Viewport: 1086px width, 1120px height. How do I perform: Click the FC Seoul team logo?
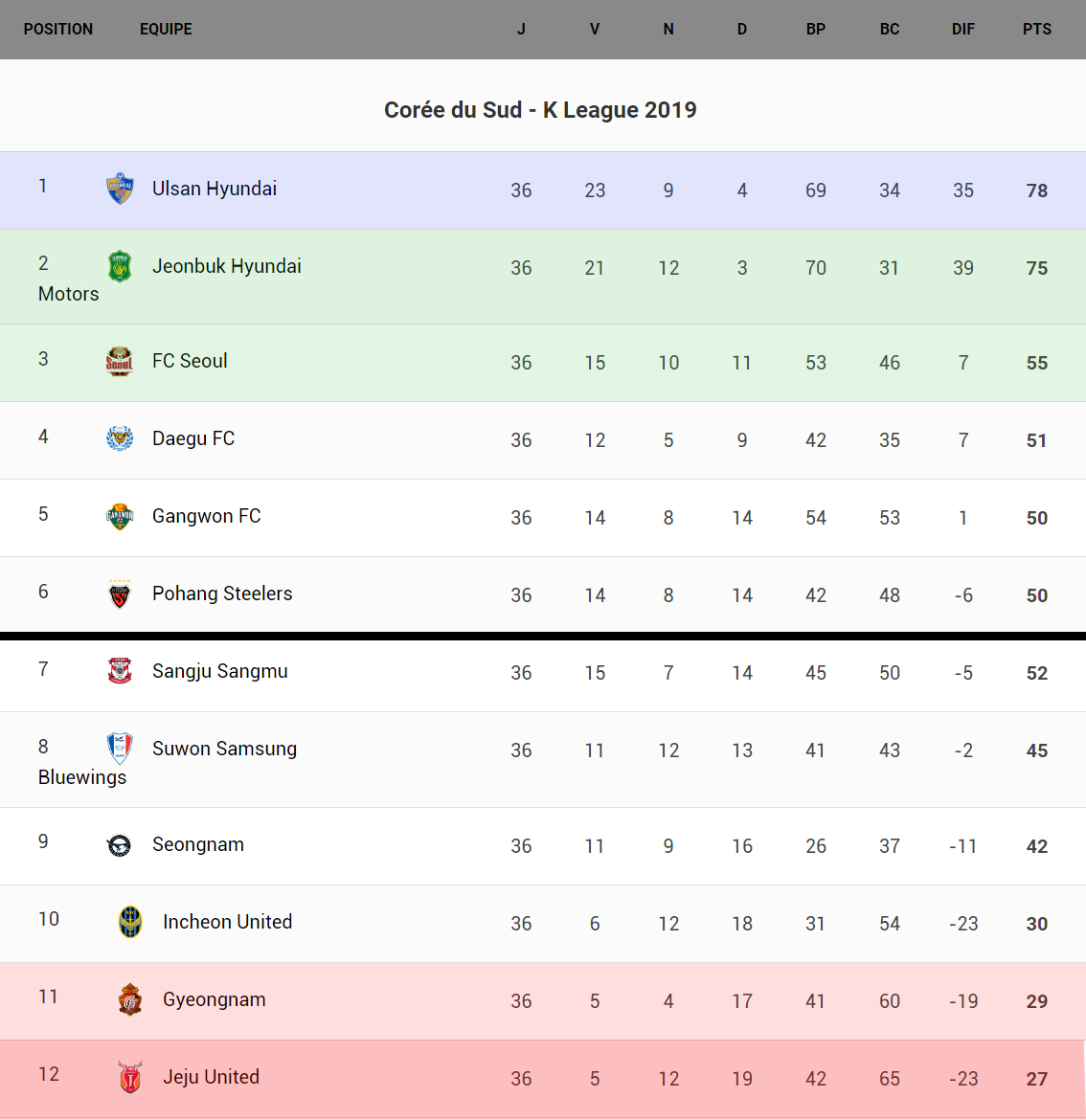120,361
